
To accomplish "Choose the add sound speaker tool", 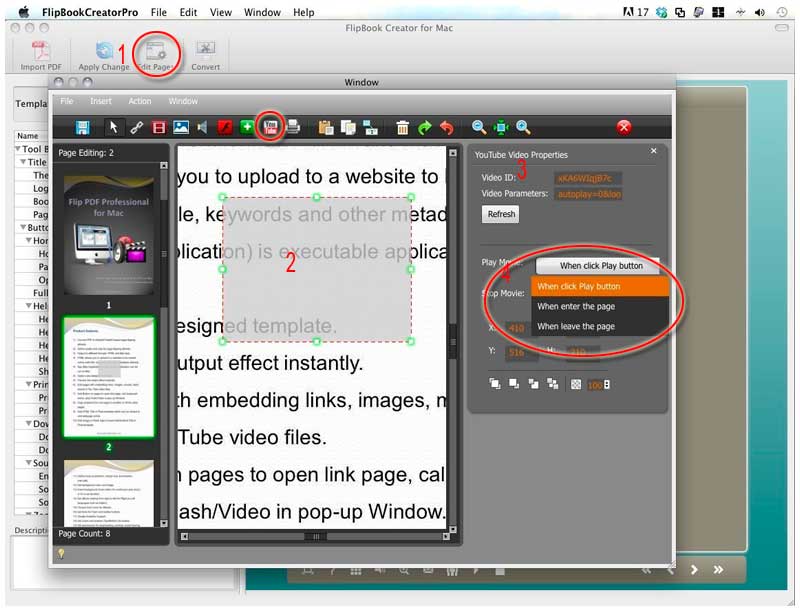I will coord(203,127).
